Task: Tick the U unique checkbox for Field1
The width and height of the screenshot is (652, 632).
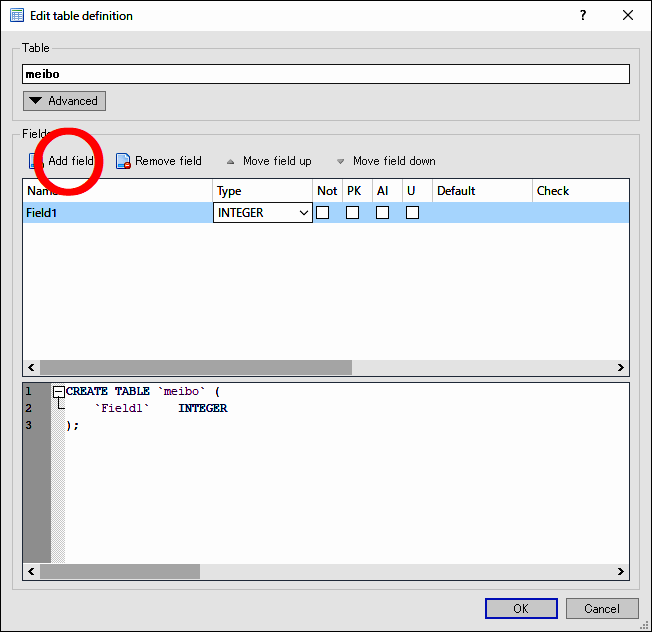Action: (412, 213)
